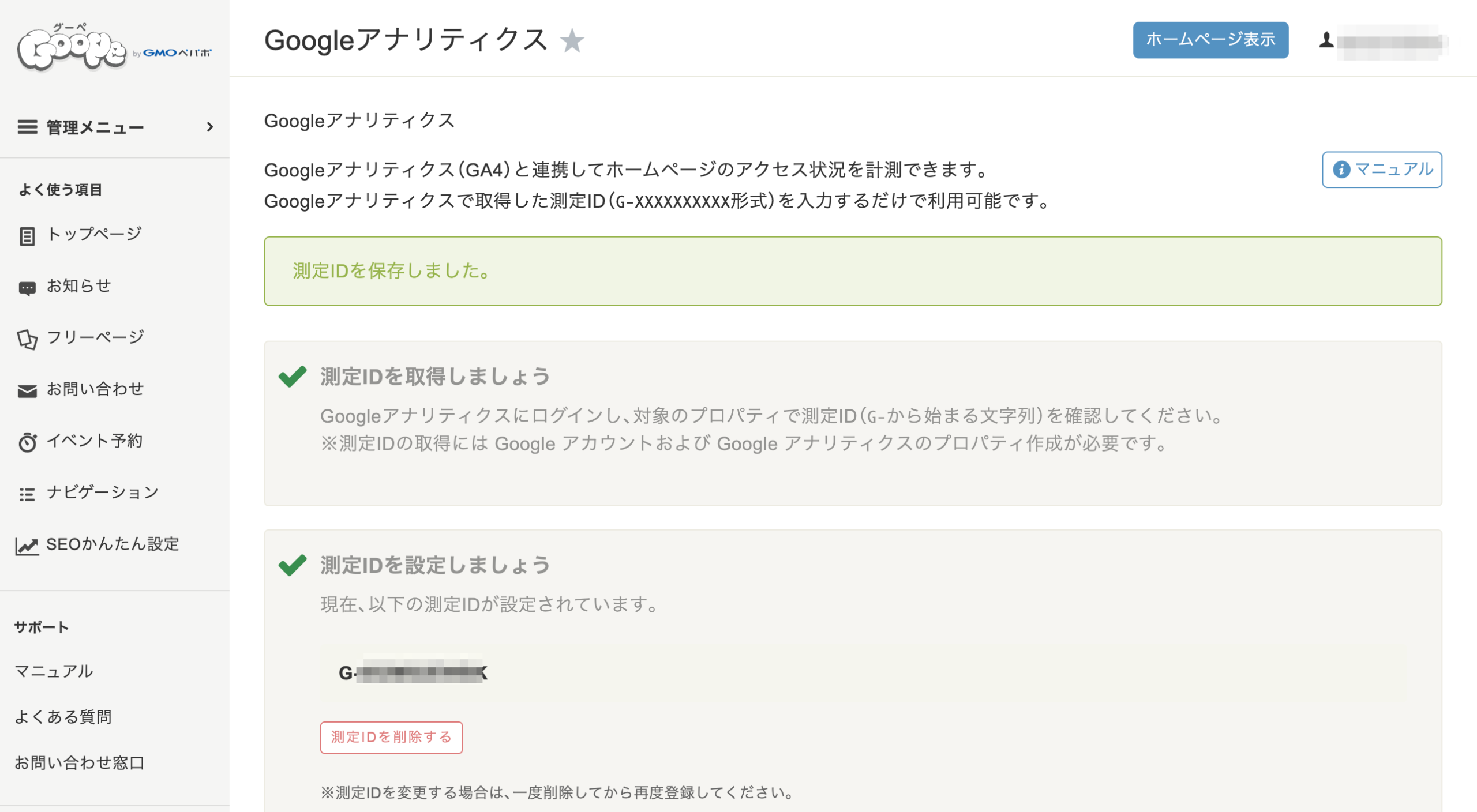Click the 測定IDを取得しましょう heading
The width and height of the screenshot is (1477, 812).
436,377
